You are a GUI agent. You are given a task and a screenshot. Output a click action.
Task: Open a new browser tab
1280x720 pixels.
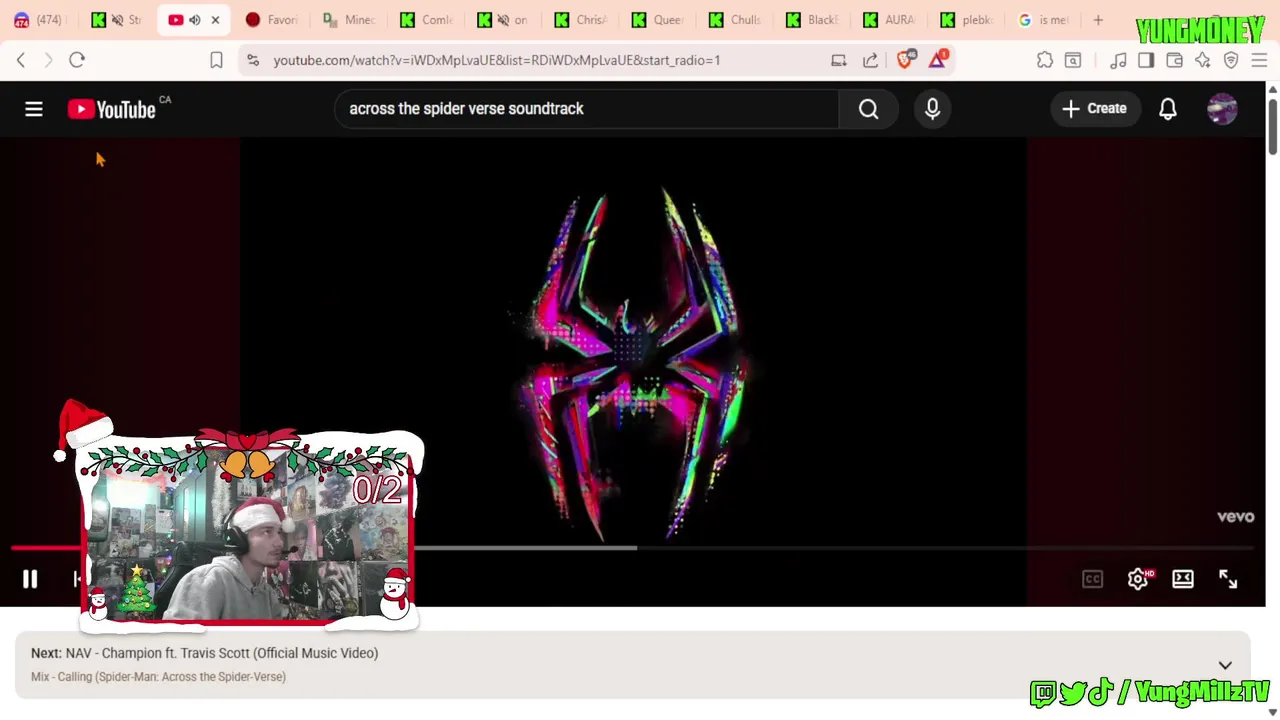(x=1098, y=20)
